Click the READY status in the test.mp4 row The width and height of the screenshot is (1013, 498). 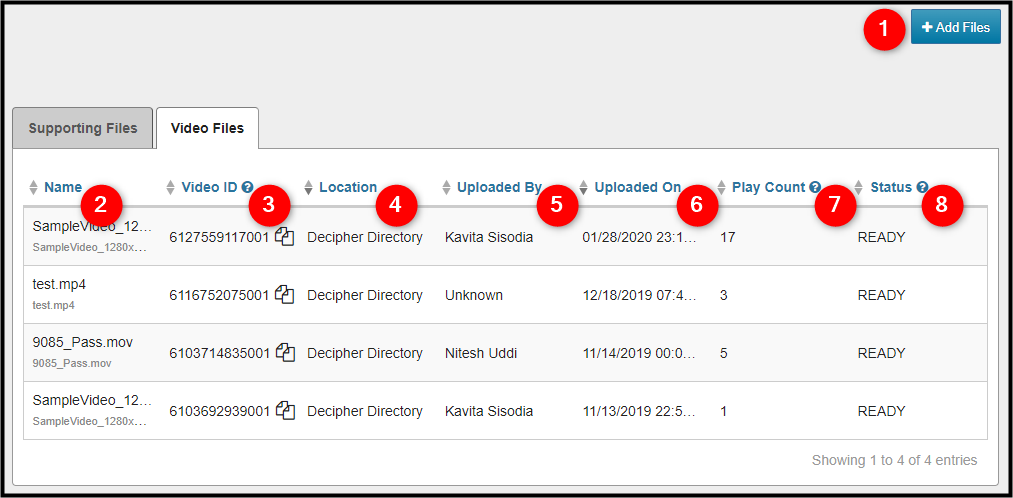tap(881, 295)
